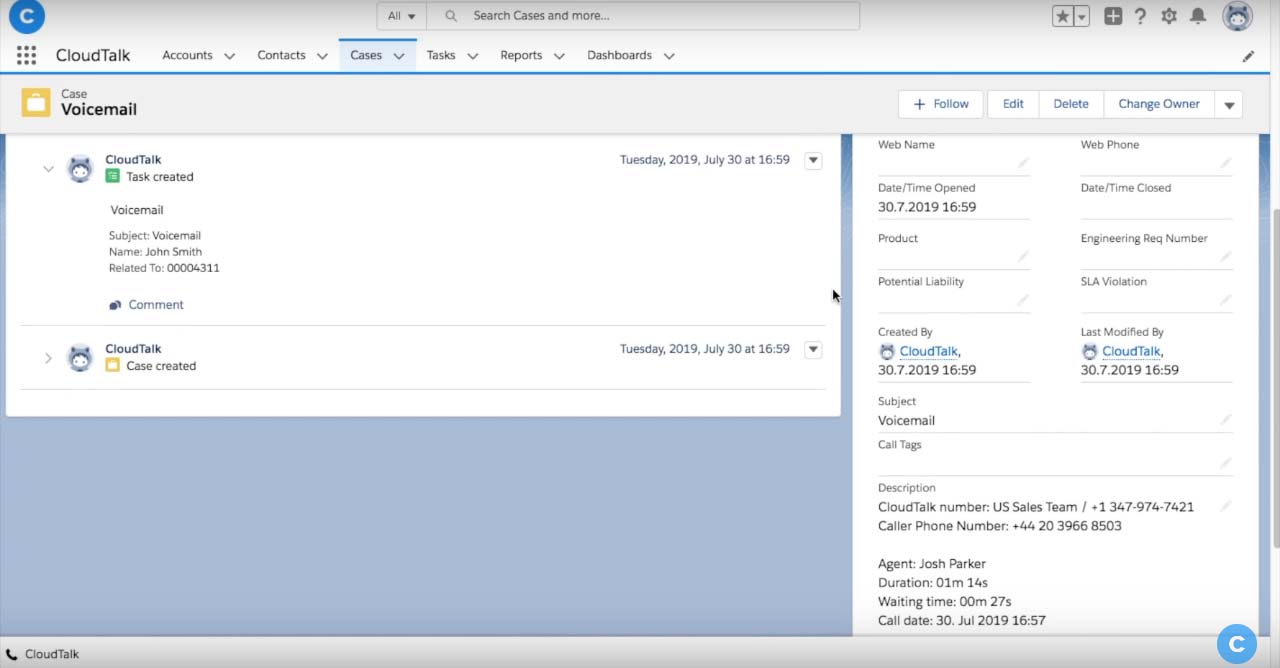Collapse the Task created feed item
The height and width of the screenshot is (668, 1280).
(x=48, y=169)
